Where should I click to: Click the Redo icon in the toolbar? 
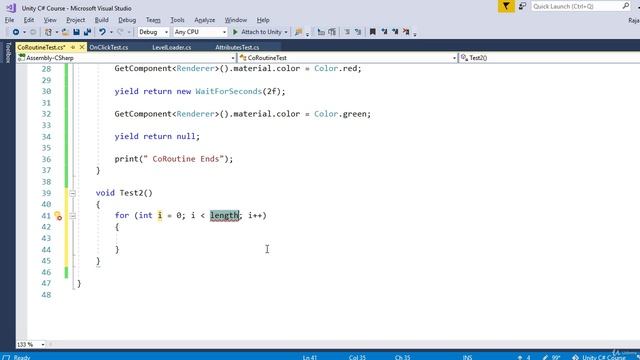pos(120,32)
